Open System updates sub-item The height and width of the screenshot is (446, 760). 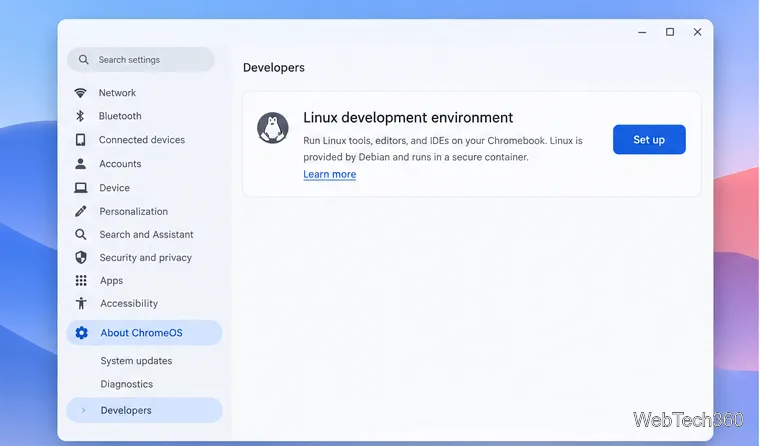point(136,361)
